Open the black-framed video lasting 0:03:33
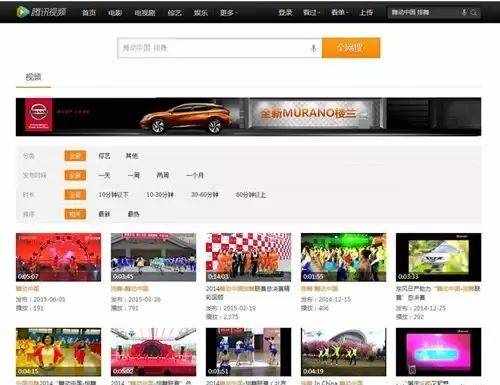The width and height of the screenshot is (500, 385). 438,257
